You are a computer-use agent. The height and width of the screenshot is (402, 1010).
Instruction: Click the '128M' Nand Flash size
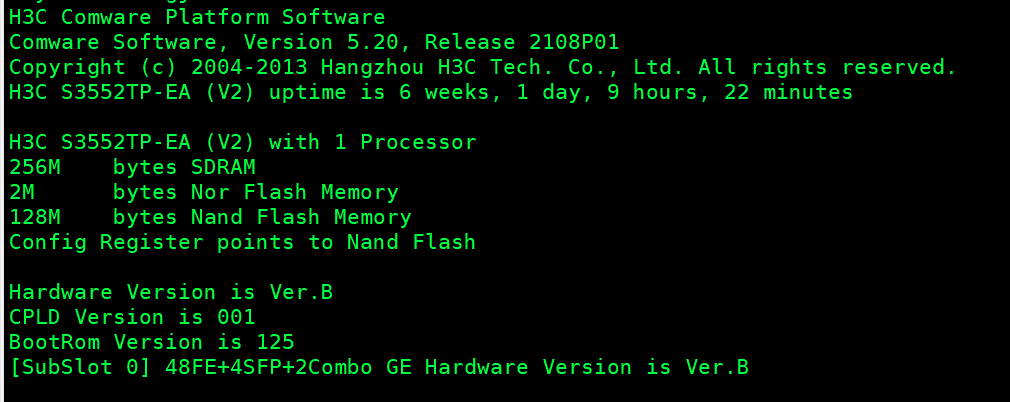(35, 217)
